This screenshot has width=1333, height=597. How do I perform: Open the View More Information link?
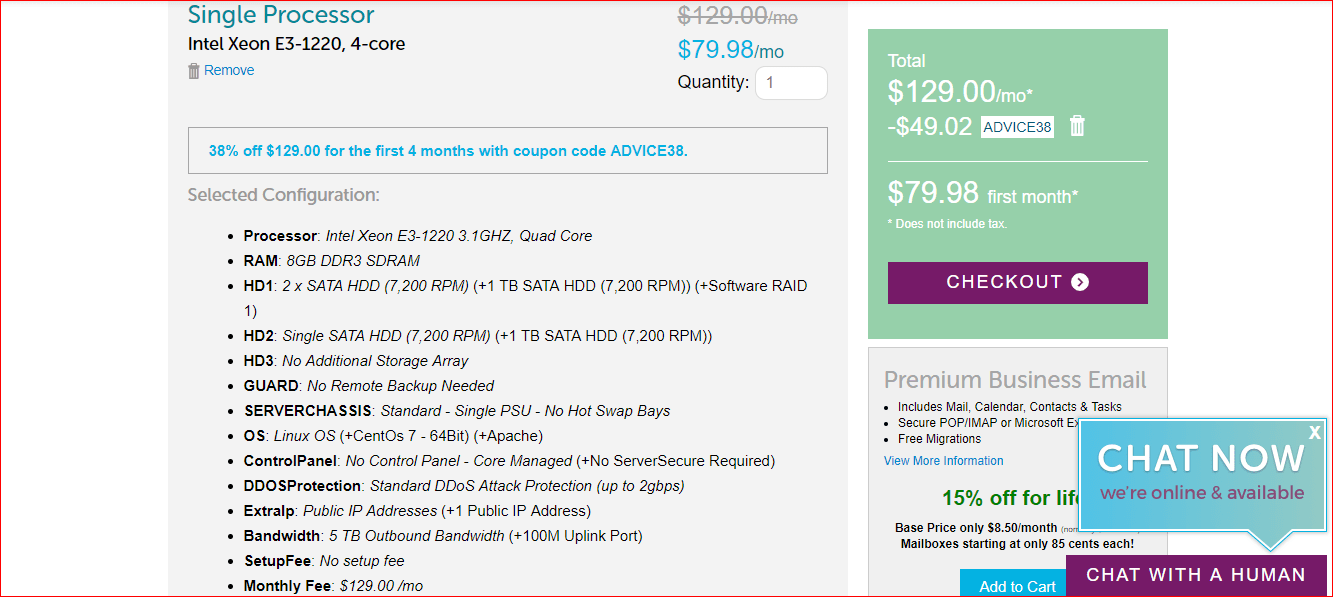[x=943, y=461]
